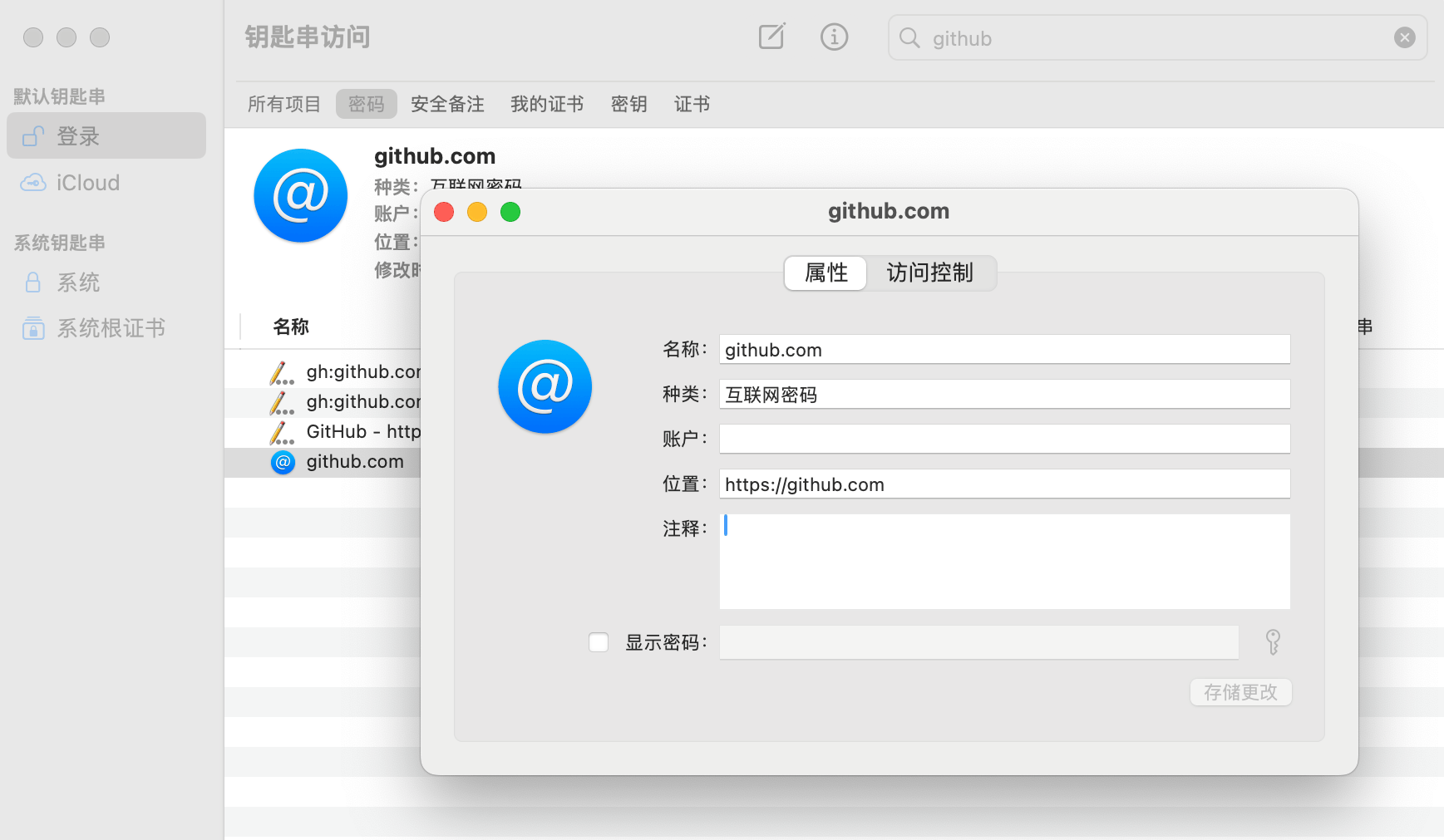
Task: Open the 所有项目 category tab
Action: click(283, 104)
